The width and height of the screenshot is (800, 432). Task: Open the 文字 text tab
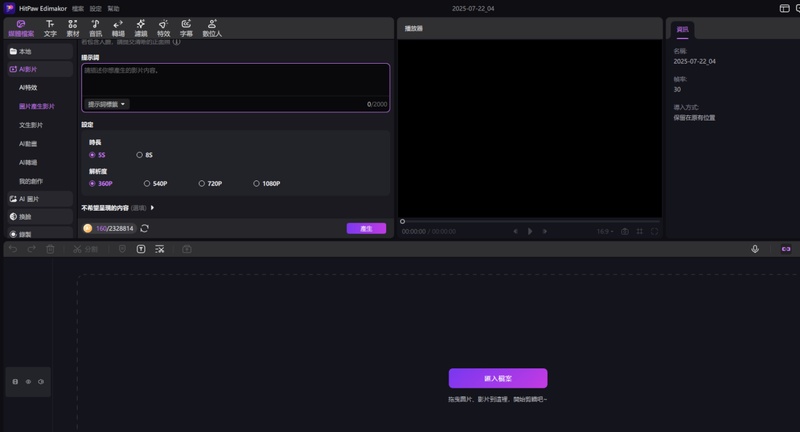(50, 28)
